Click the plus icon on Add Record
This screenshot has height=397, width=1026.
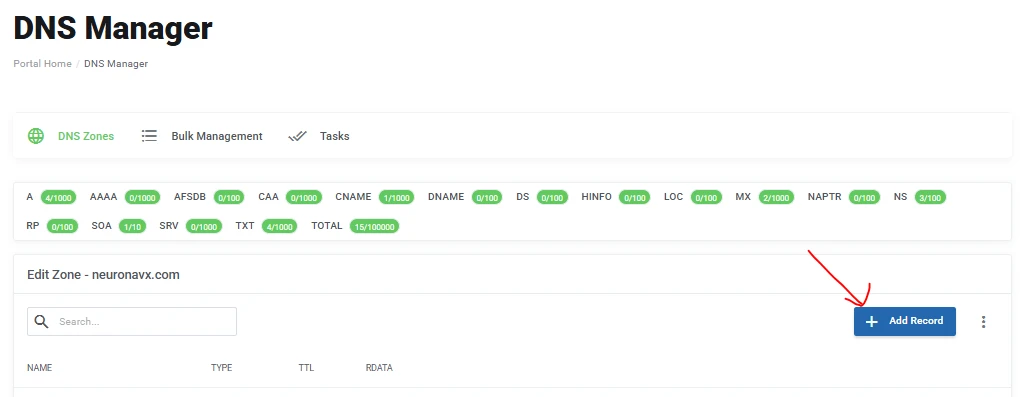coord(872,322)
